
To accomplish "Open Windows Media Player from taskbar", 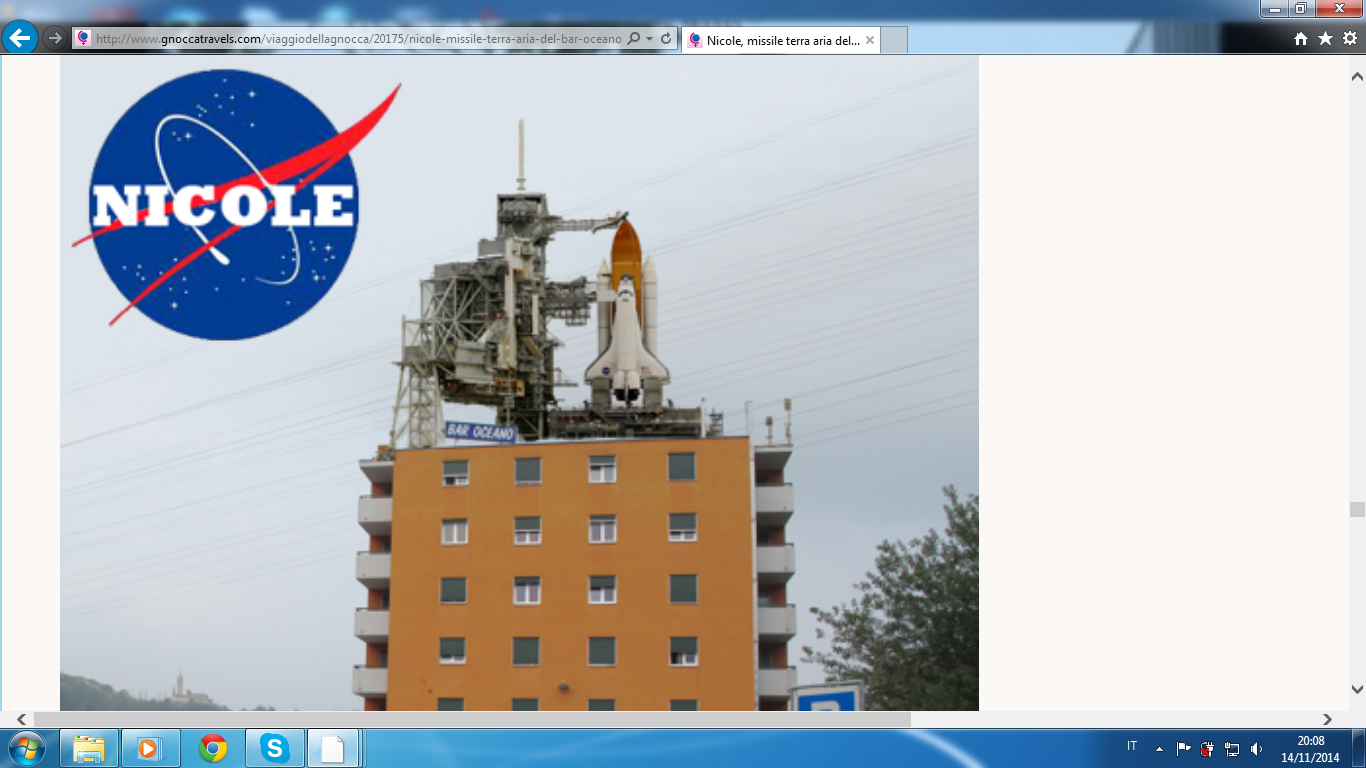I will pos(150,748).
